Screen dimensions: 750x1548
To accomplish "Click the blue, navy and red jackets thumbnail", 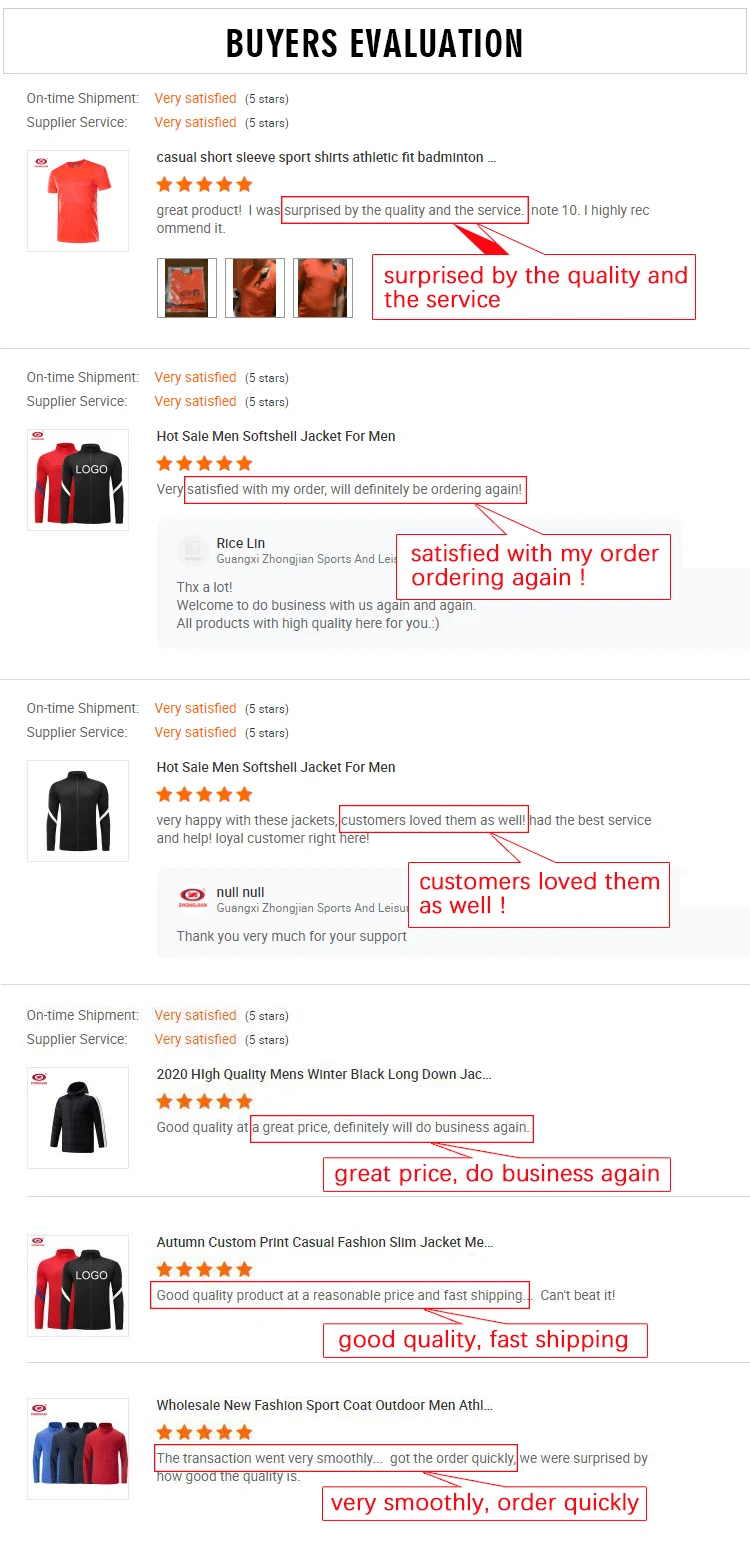I will (78, 1448).
